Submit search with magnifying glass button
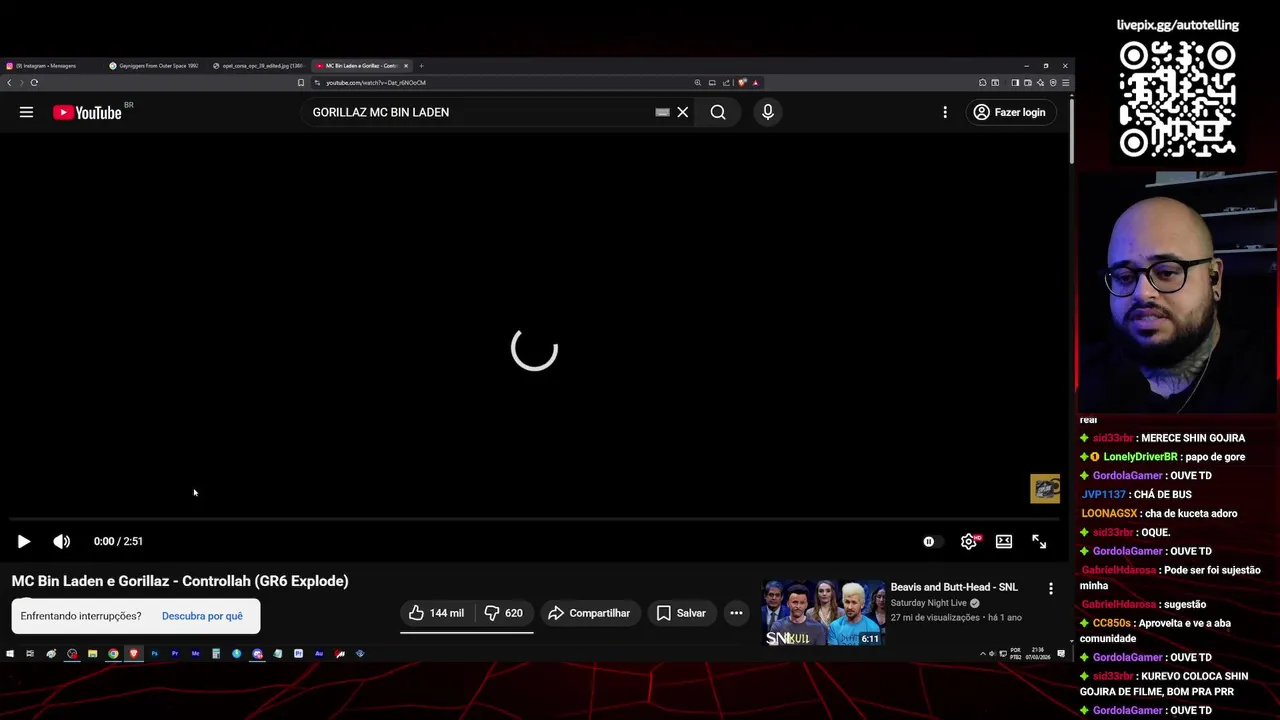This screenshot has height=720, width=1280. (x=718, y=112)
